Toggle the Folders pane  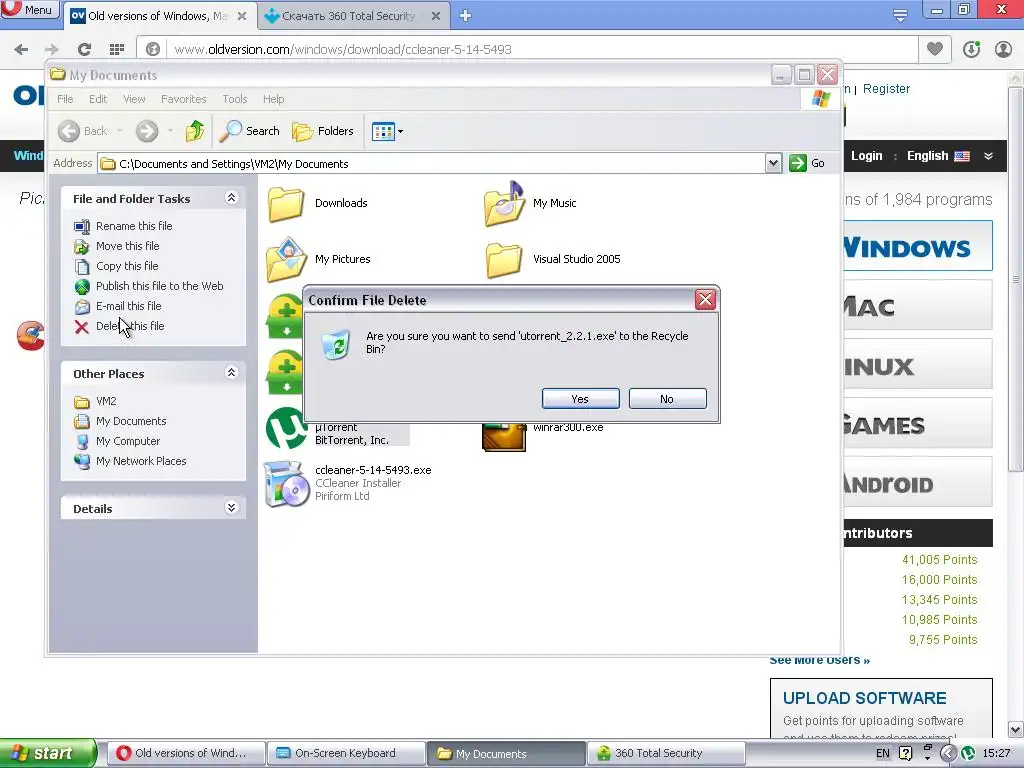pos(323,131)
